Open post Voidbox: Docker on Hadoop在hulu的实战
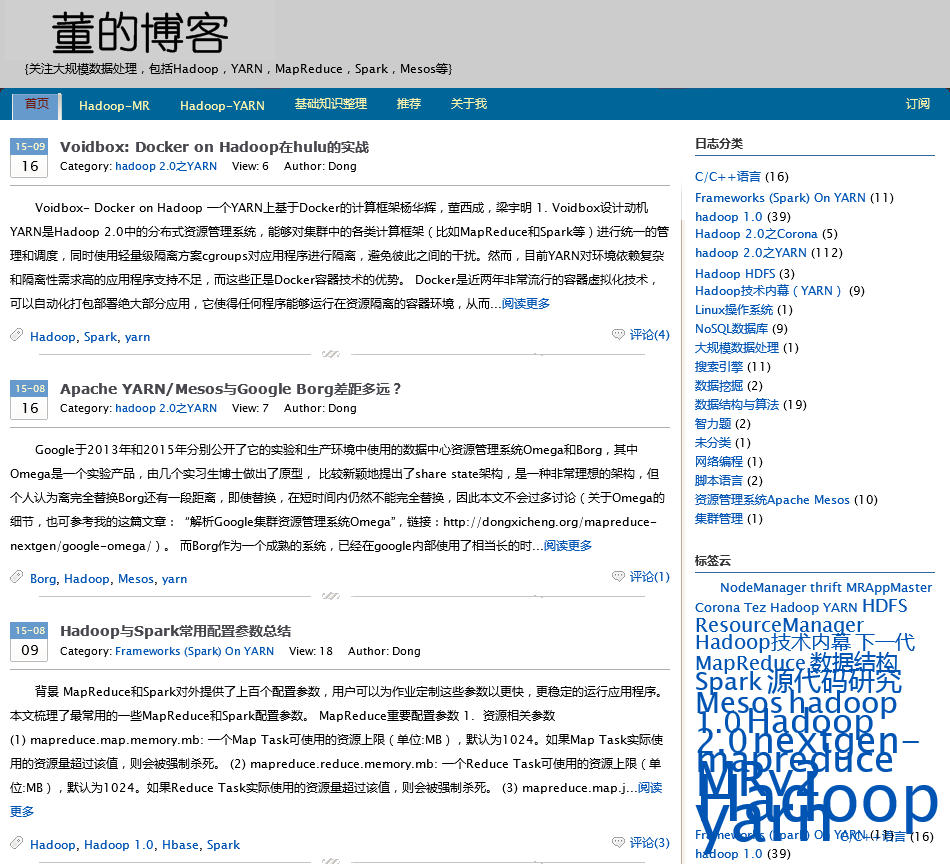 pos(214,147)
